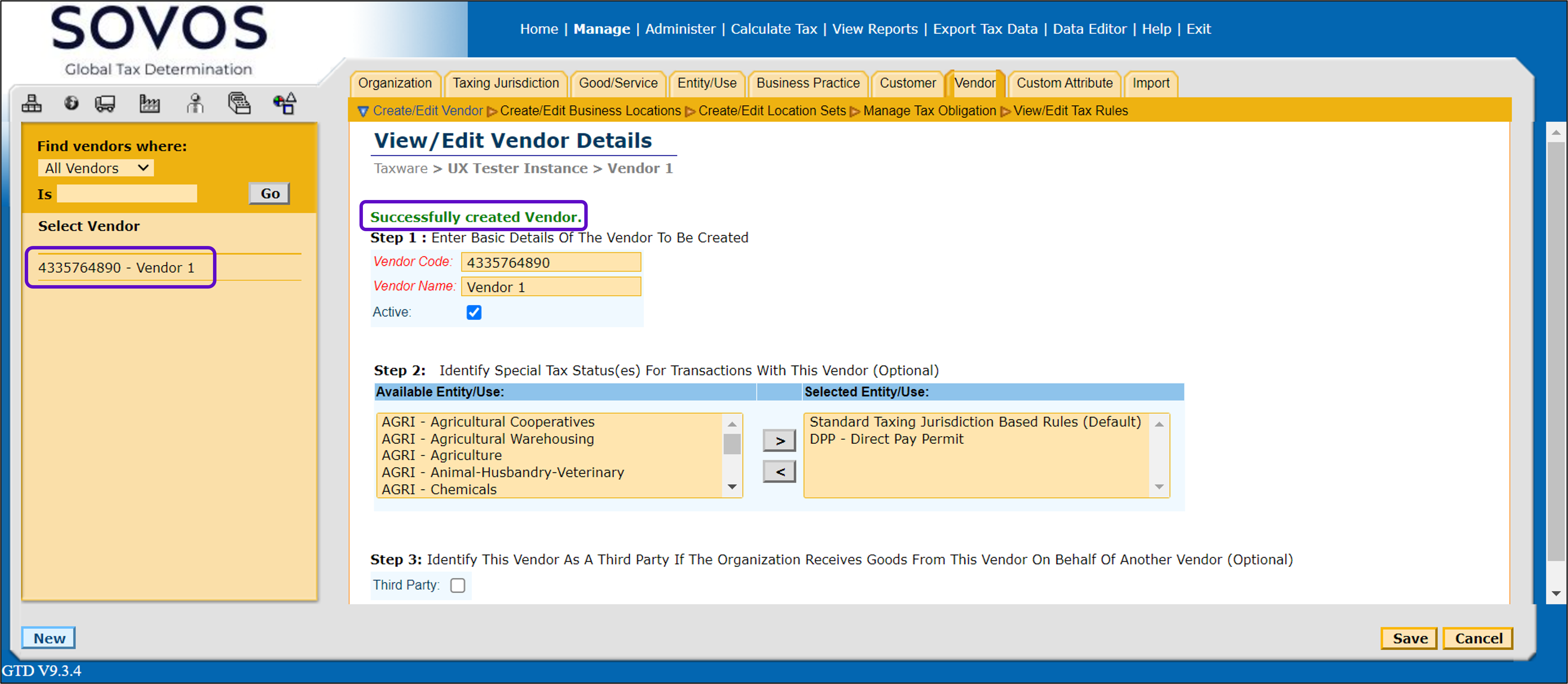Image resolution: width=1568 pixels, height=684 pixels.
Task: Uncheck the Active checkbox
Action: coord(474,312)
